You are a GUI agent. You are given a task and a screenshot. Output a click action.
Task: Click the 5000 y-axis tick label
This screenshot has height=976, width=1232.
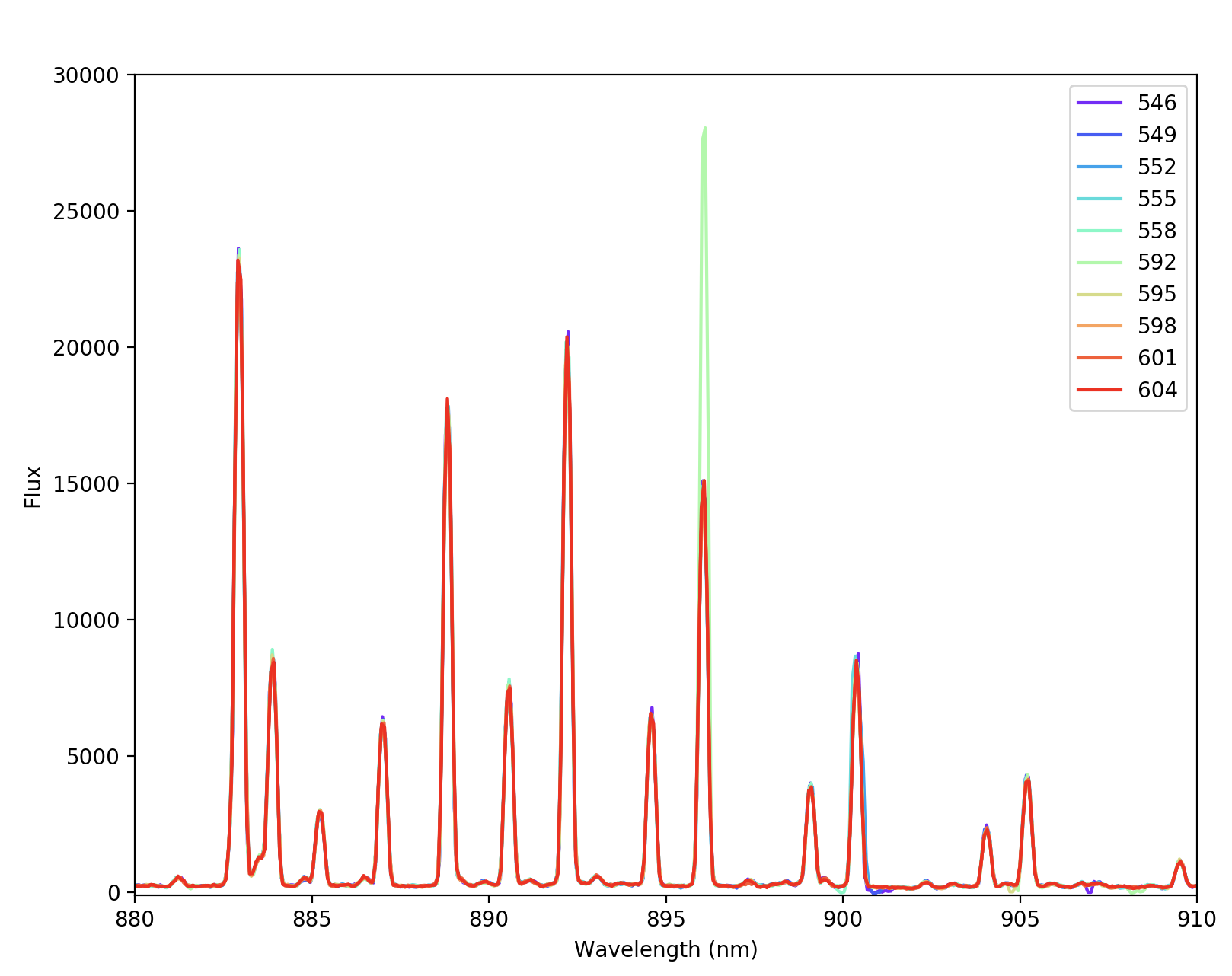point(91,757)
